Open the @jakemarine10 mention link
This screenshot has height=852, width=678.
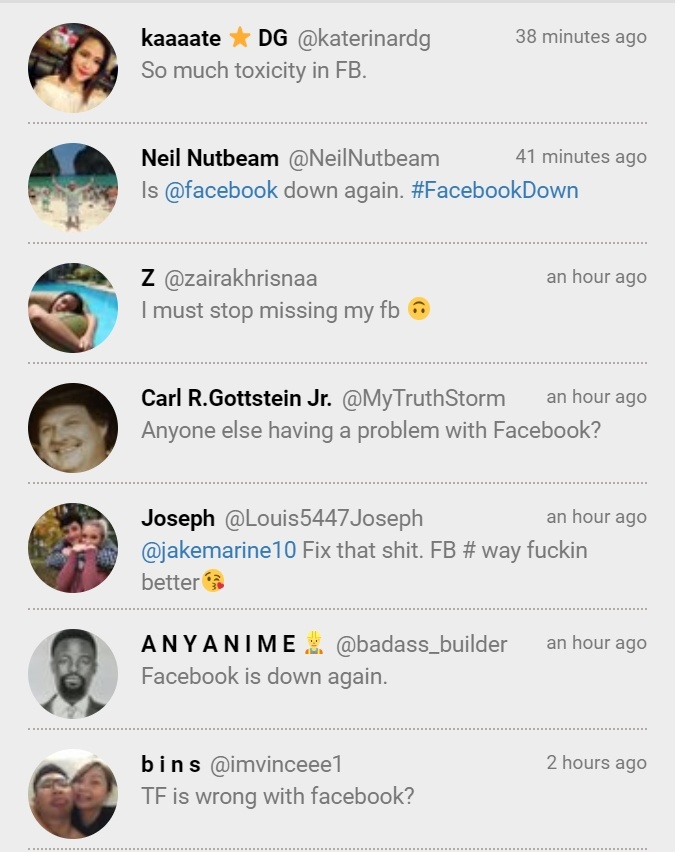[x=218, y=550]
